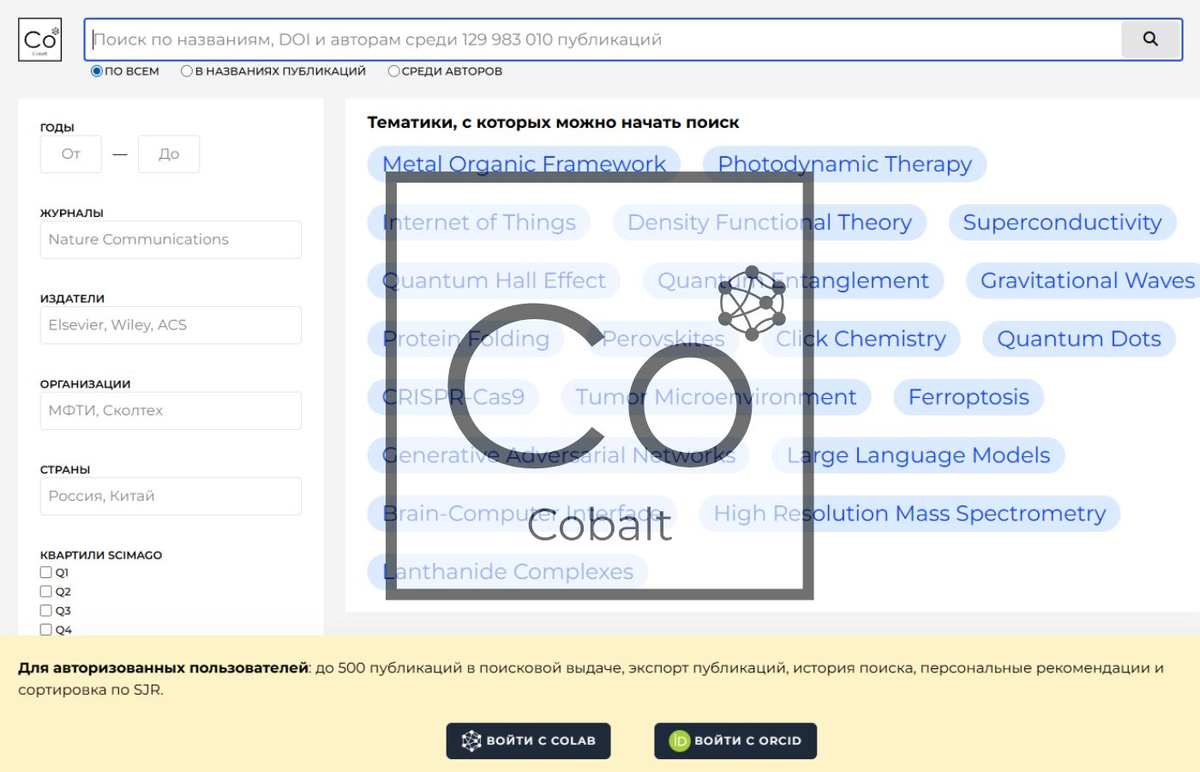This screenshot has width=1200, height=772.
Task: Open the publishers filter field
Action: point(171,325)
